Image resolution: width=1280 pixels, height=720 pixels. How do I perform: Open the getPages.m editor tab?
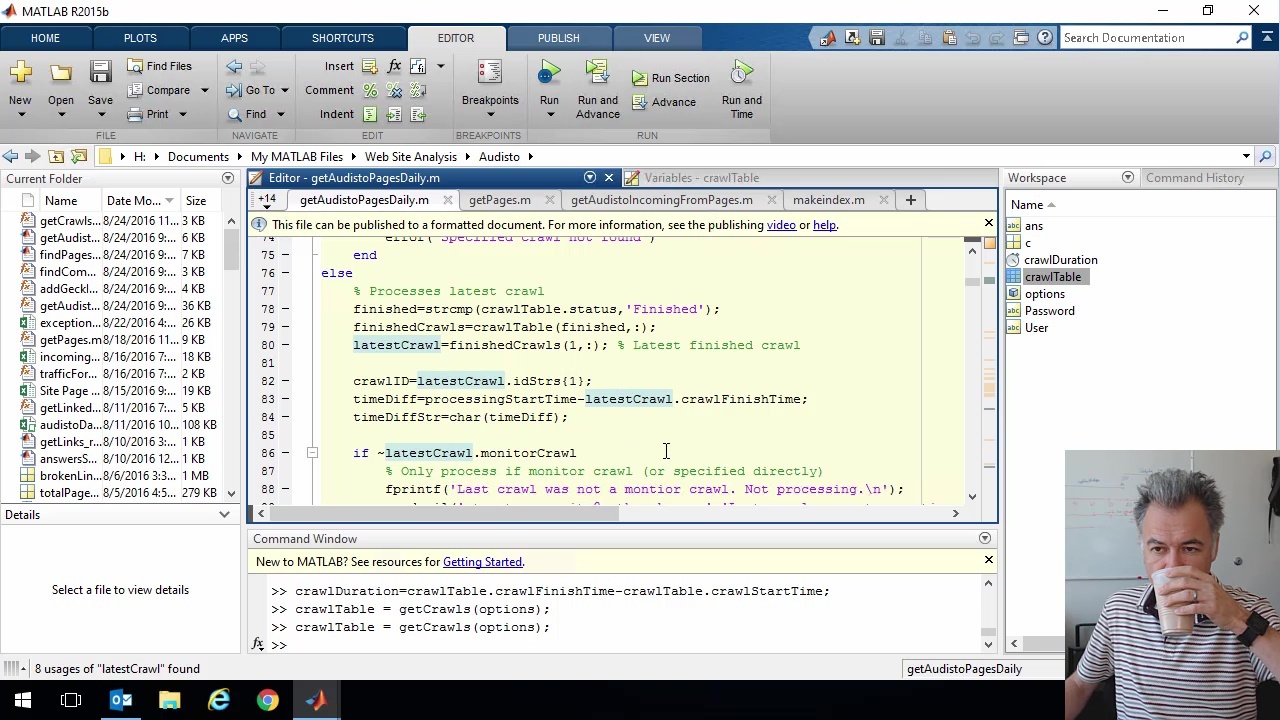click(499, 200)
